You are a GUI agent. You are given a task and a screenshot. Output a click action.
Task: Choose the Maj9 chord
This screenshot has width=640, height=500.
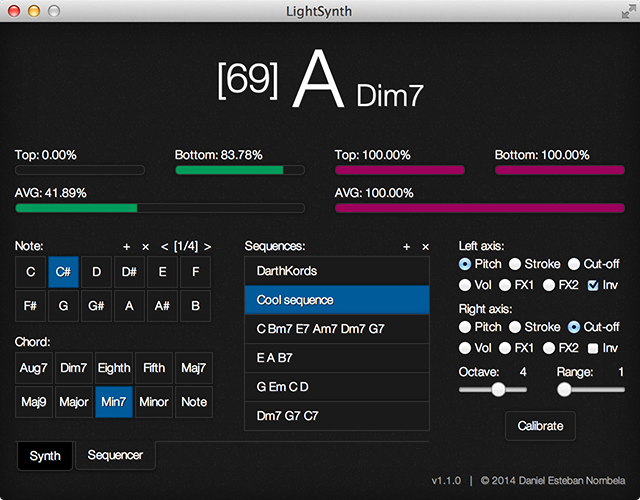coord(34,402)
